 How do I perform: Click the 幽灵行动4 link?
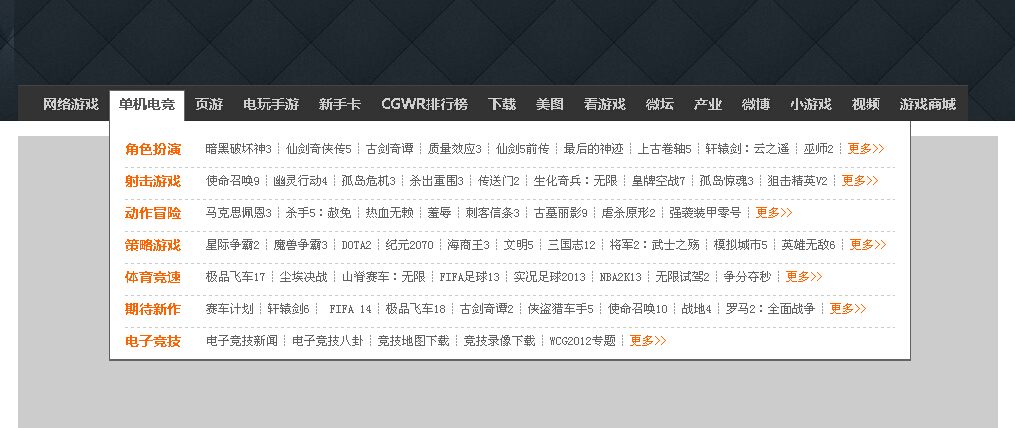300,181
